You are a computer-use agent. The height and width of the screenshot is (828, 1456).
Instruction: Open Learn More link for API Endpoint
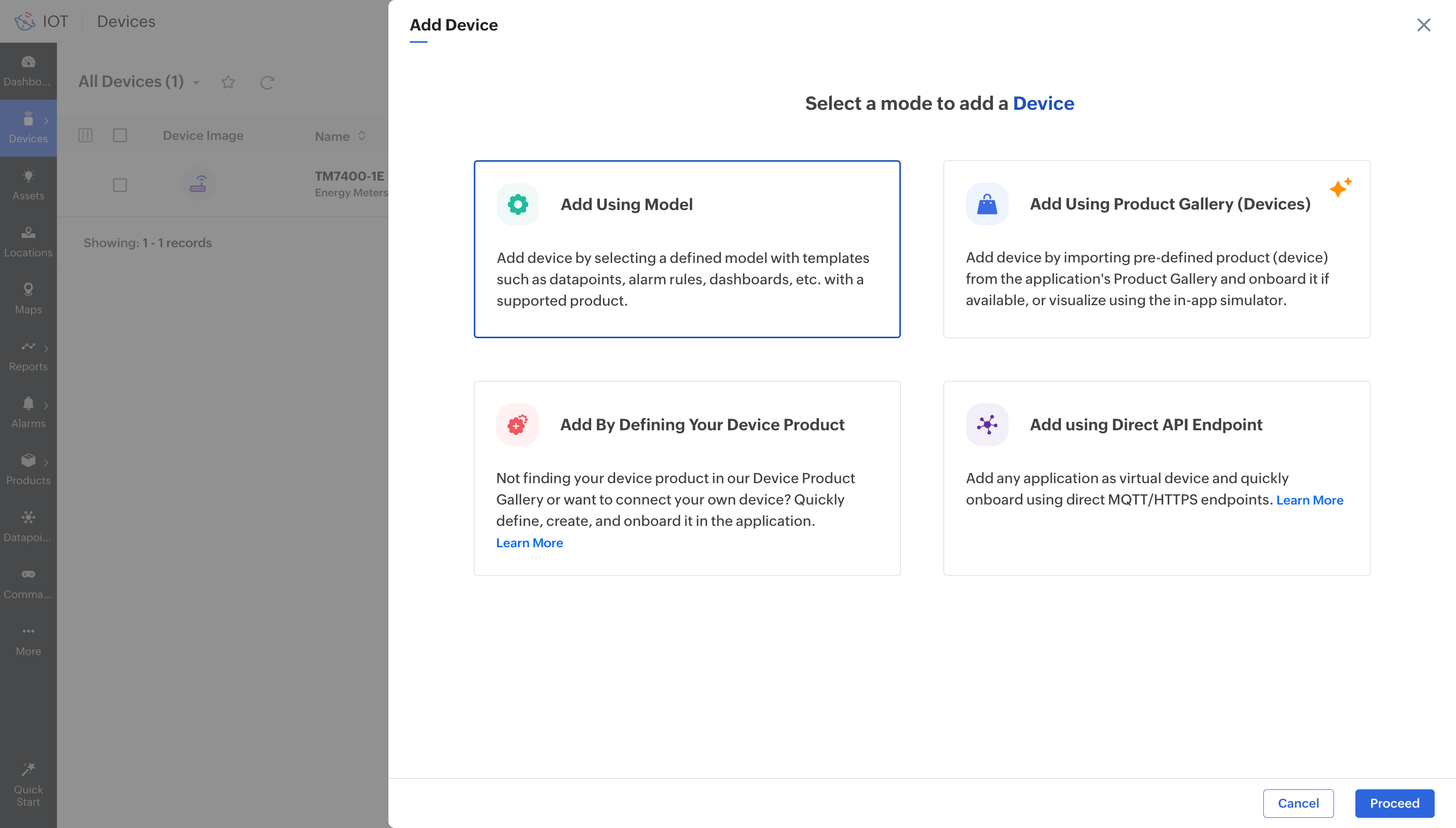(1309, 500)
